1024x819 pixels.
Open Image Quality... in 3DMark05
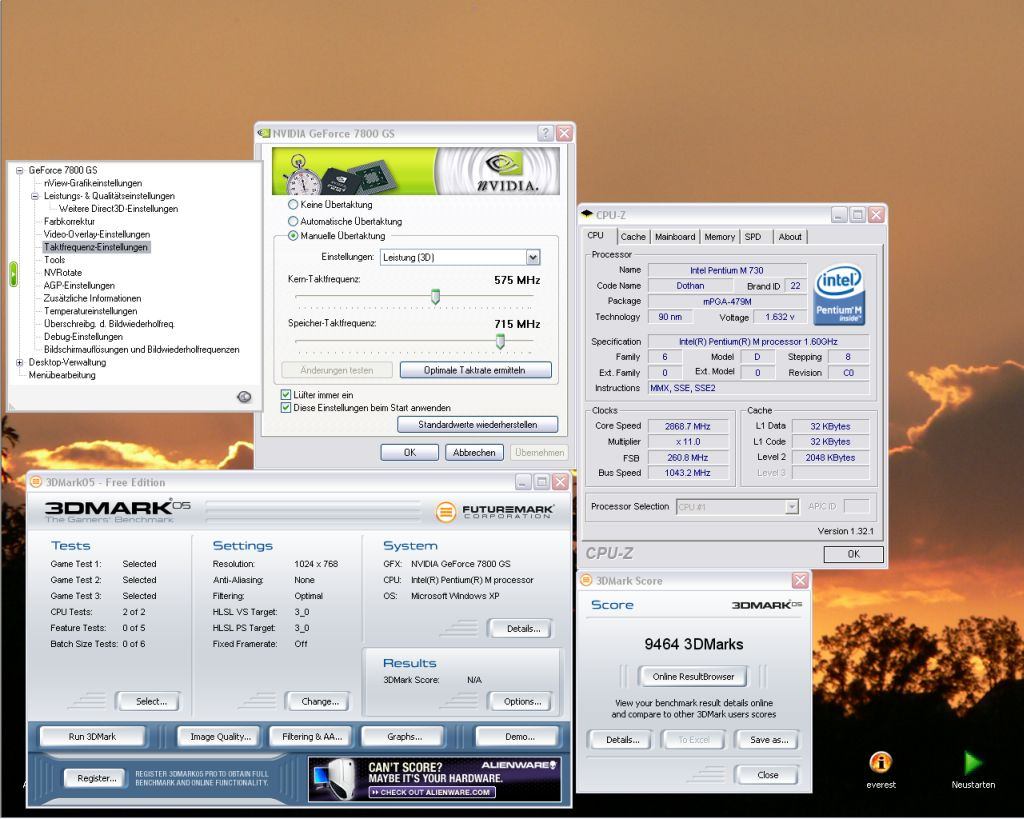point(220,737)
